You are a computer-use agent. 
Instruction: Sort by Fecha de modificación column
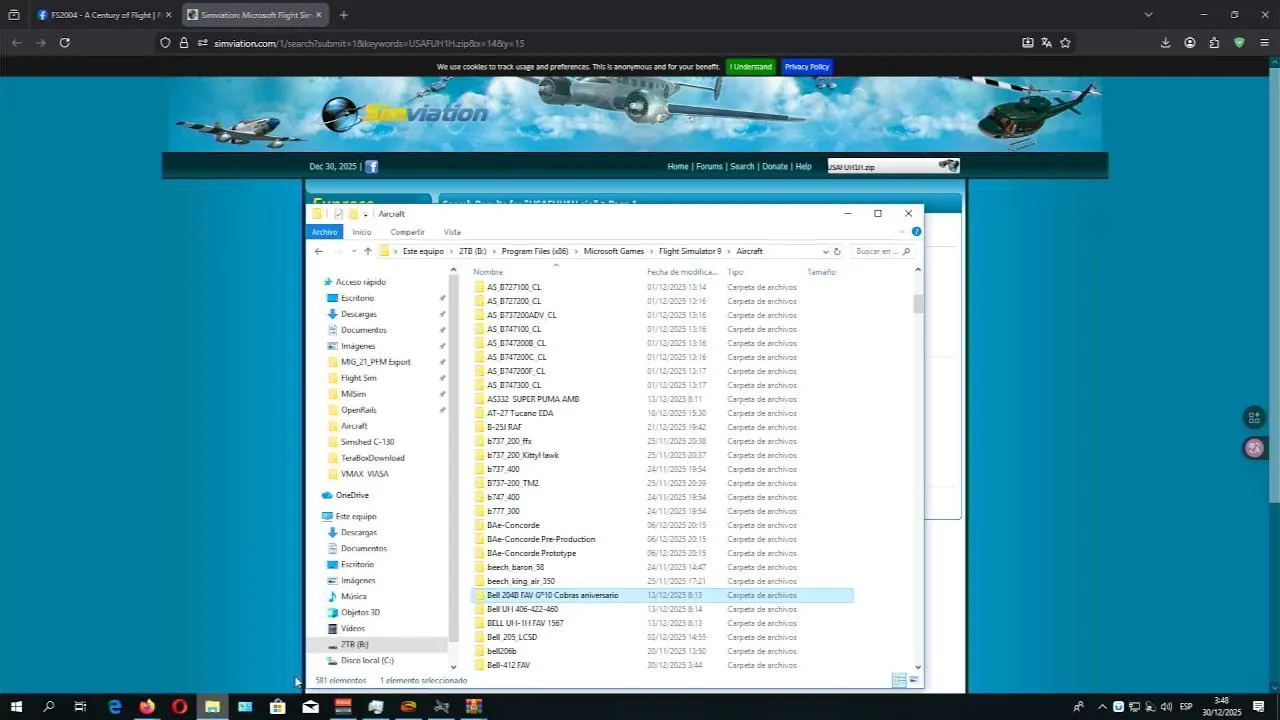682,272
